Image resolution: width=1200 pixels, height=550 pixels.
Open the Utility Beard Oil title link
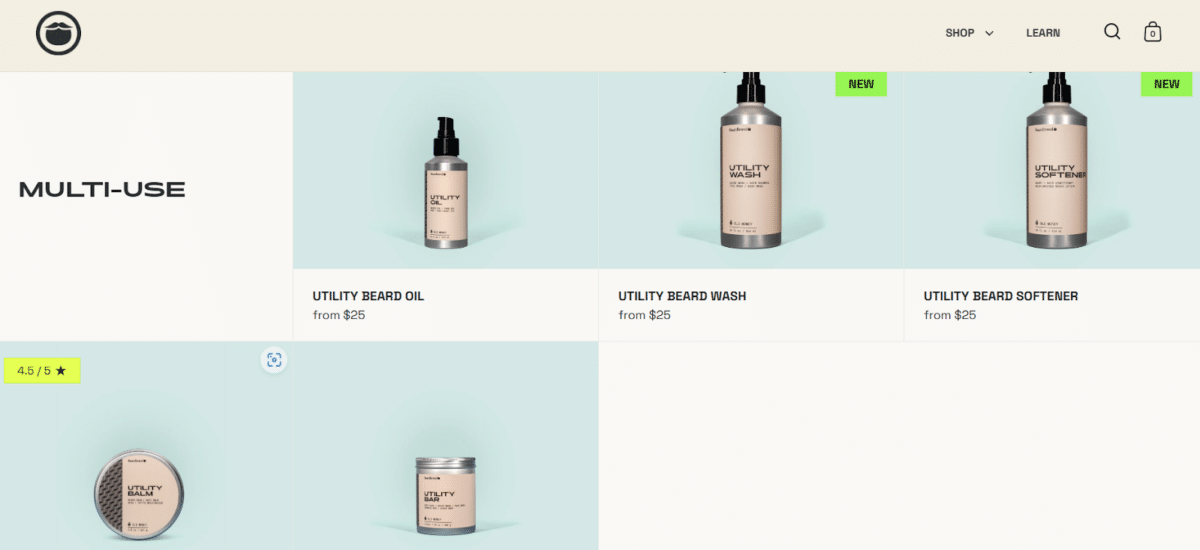[x=368, y=296]
